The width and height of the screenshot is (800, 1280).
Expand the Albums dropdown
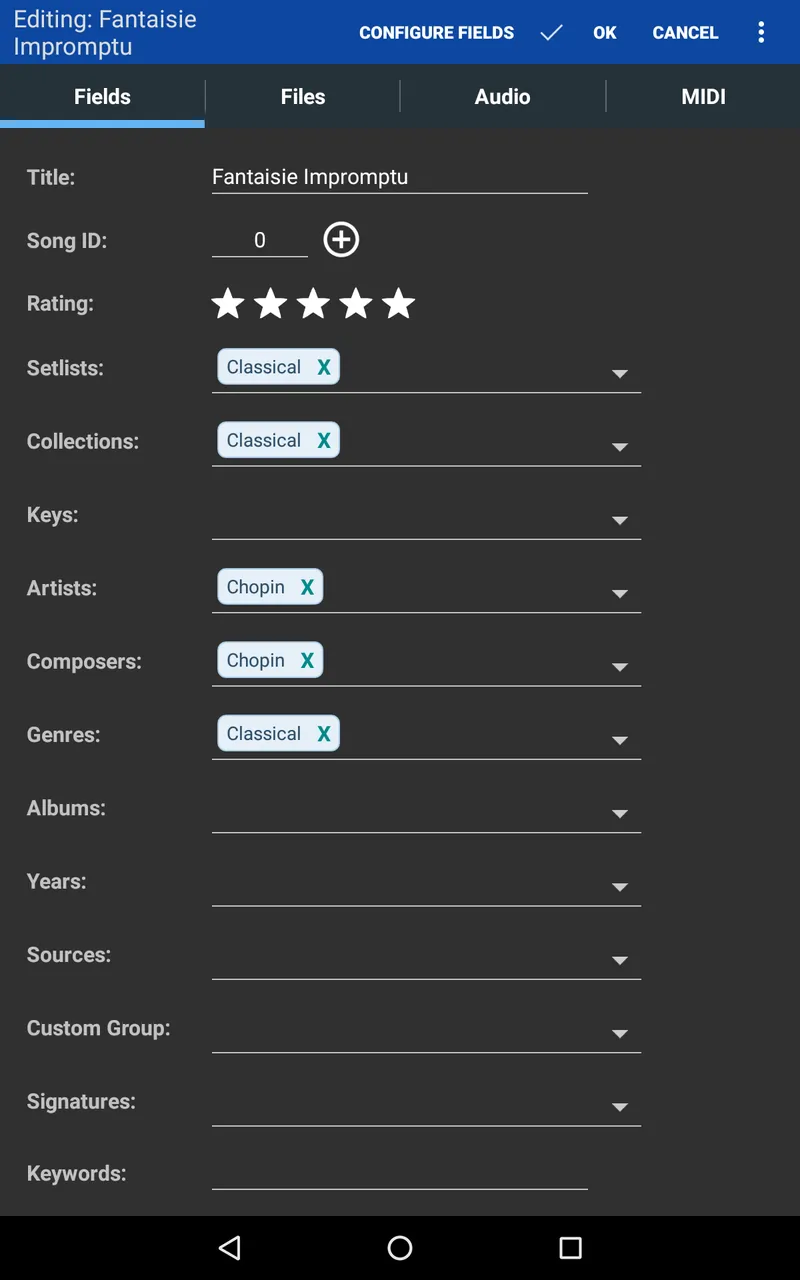tap(620, 813)
